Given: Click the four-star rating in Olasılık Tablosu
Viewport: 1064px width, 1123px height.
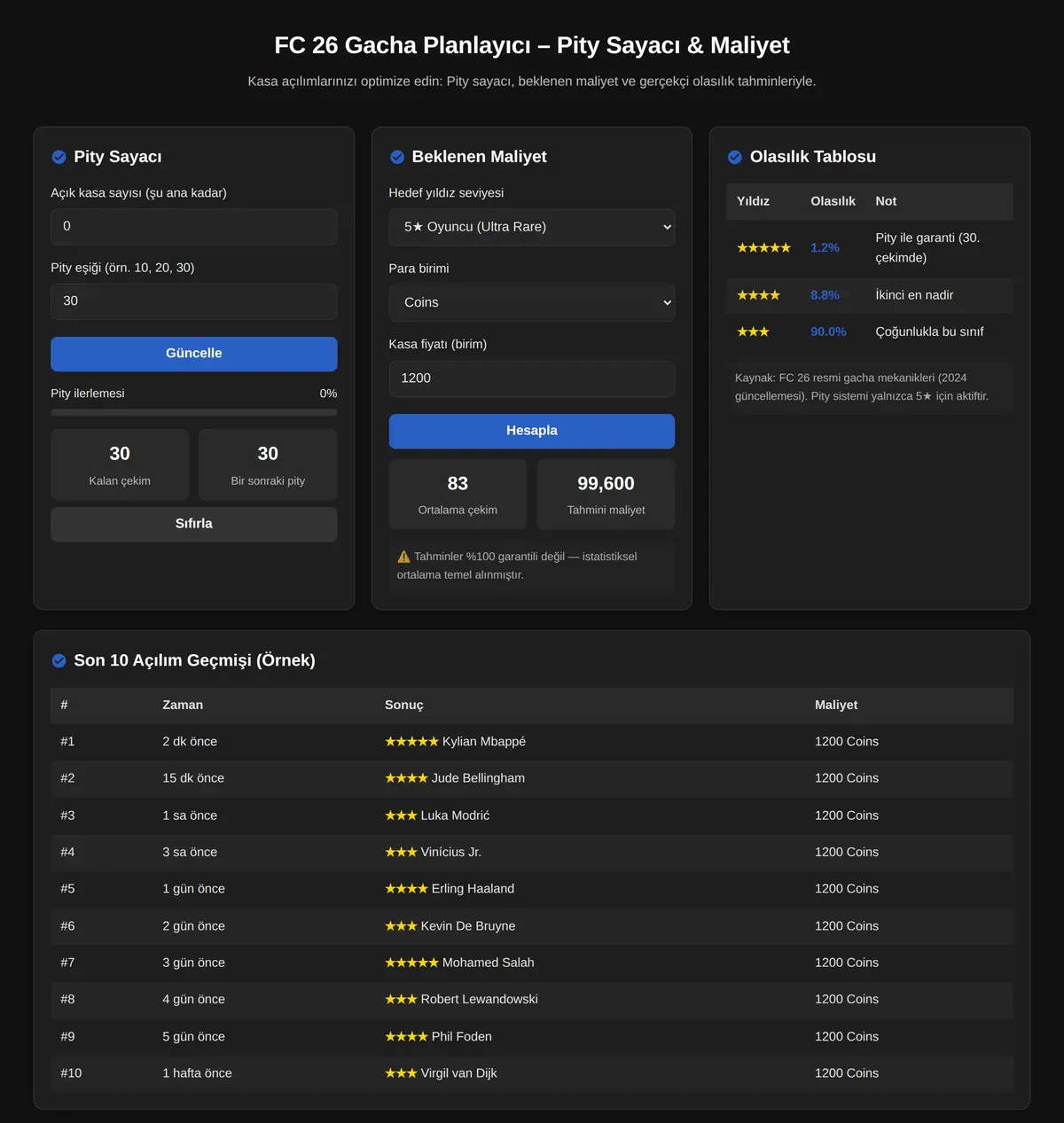Looking at the screenshot, I should click(758, 295).
